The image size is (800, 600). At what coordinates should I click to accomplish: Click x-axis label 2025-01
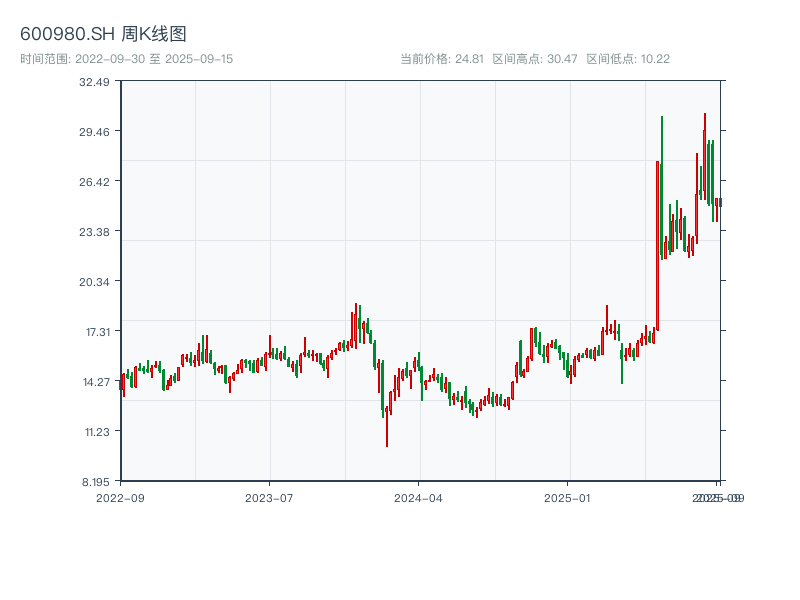click(x=567, y=498)
